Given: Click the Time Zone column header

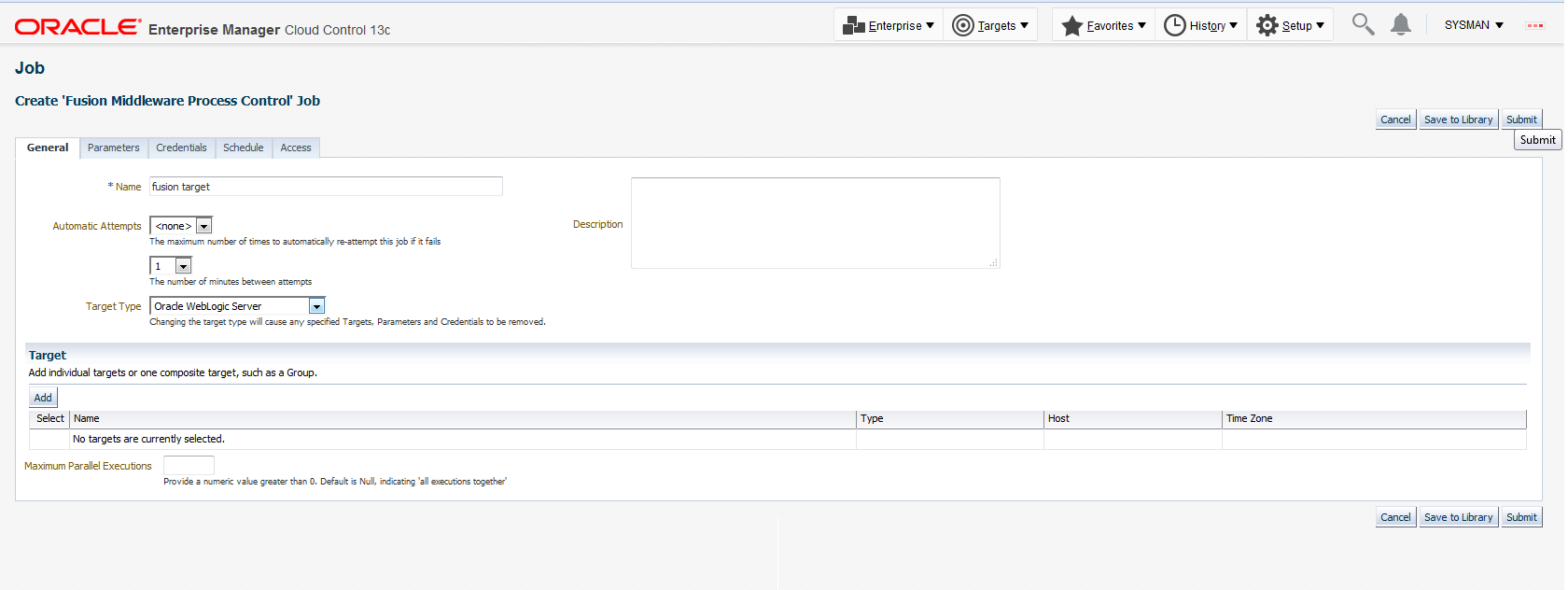Looking at the screenshot, I should click(x=1374, y=418).
